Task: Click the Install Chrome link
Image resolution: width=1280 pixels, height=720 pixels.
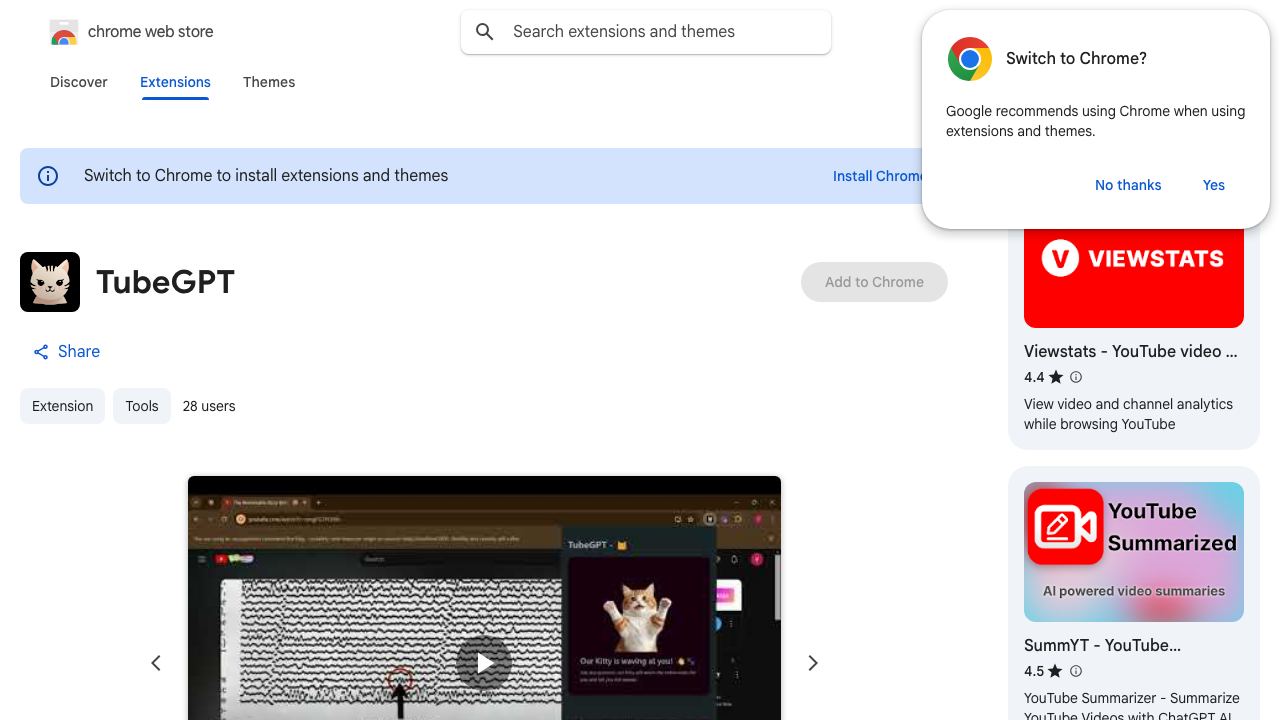Action: 878,176
